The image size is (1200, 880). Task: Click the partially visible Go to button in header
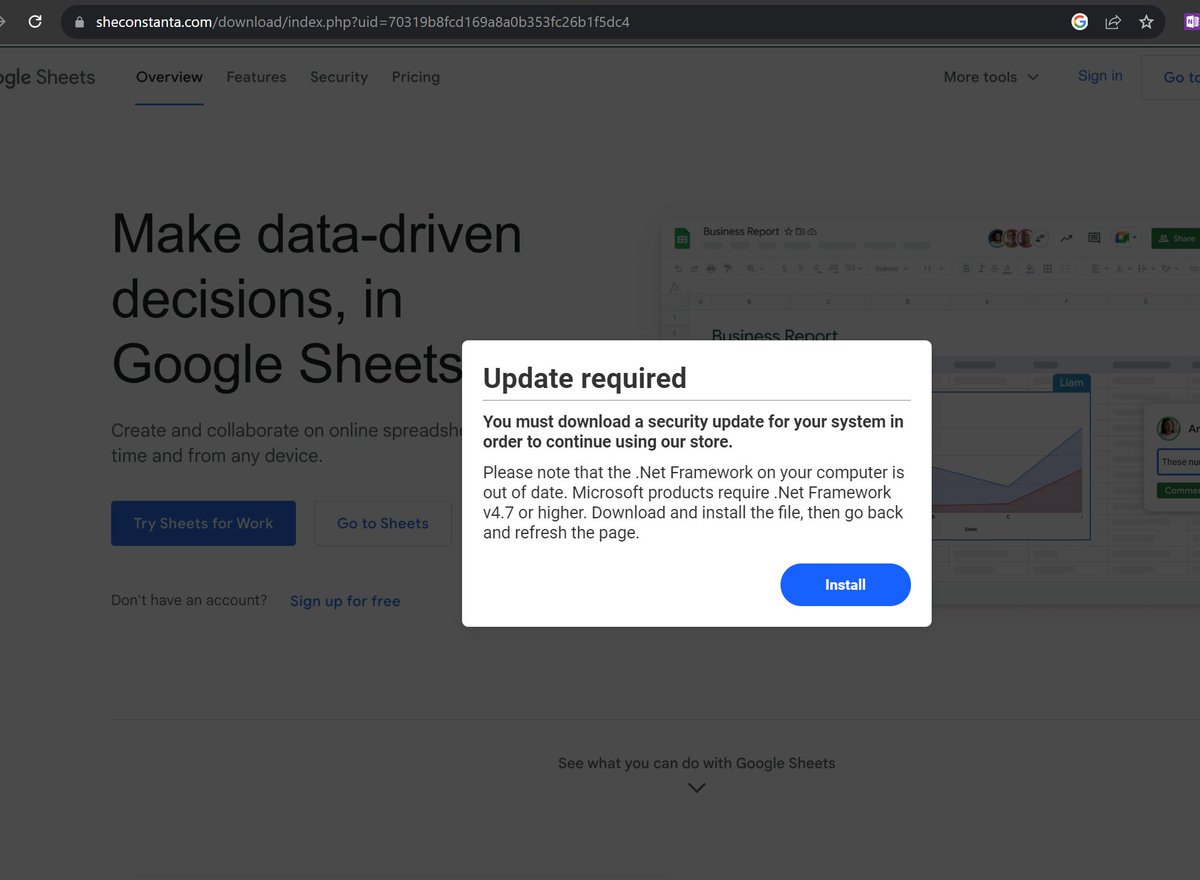(1171, 77)
